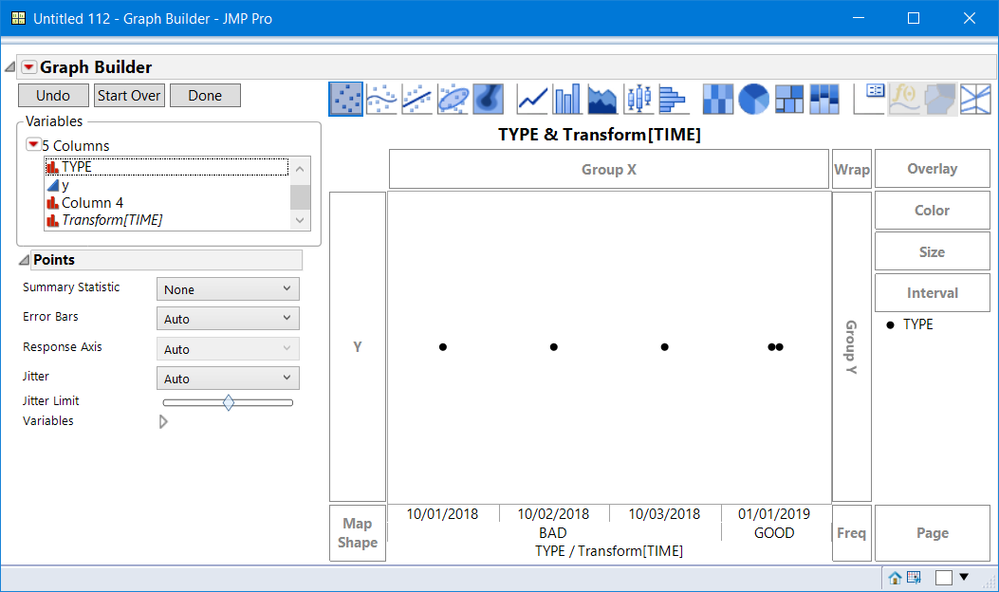The height and width of the screenshot is (592, 999).
Task: Select the Line of Fit icon
Action: 417,99
